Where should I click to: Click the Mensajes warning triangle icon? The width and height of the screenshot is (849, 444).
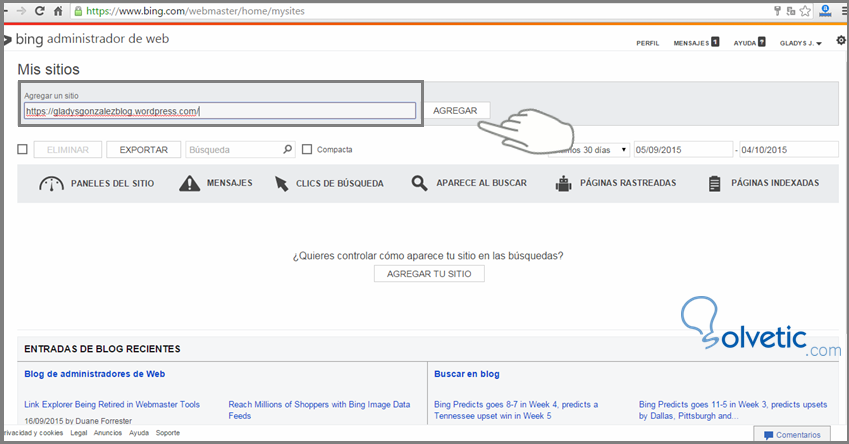click(189, 183)
